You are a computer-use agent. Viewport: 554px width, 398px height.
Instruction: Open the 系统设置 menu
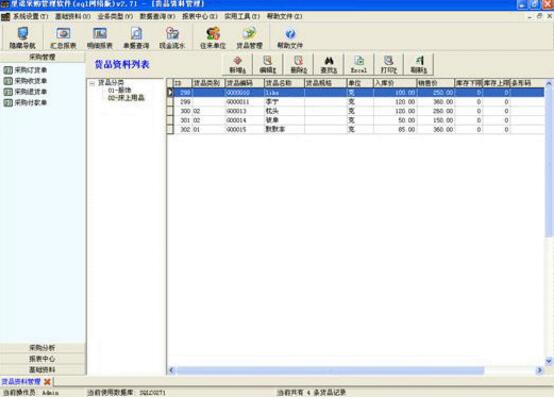[30, 17]
